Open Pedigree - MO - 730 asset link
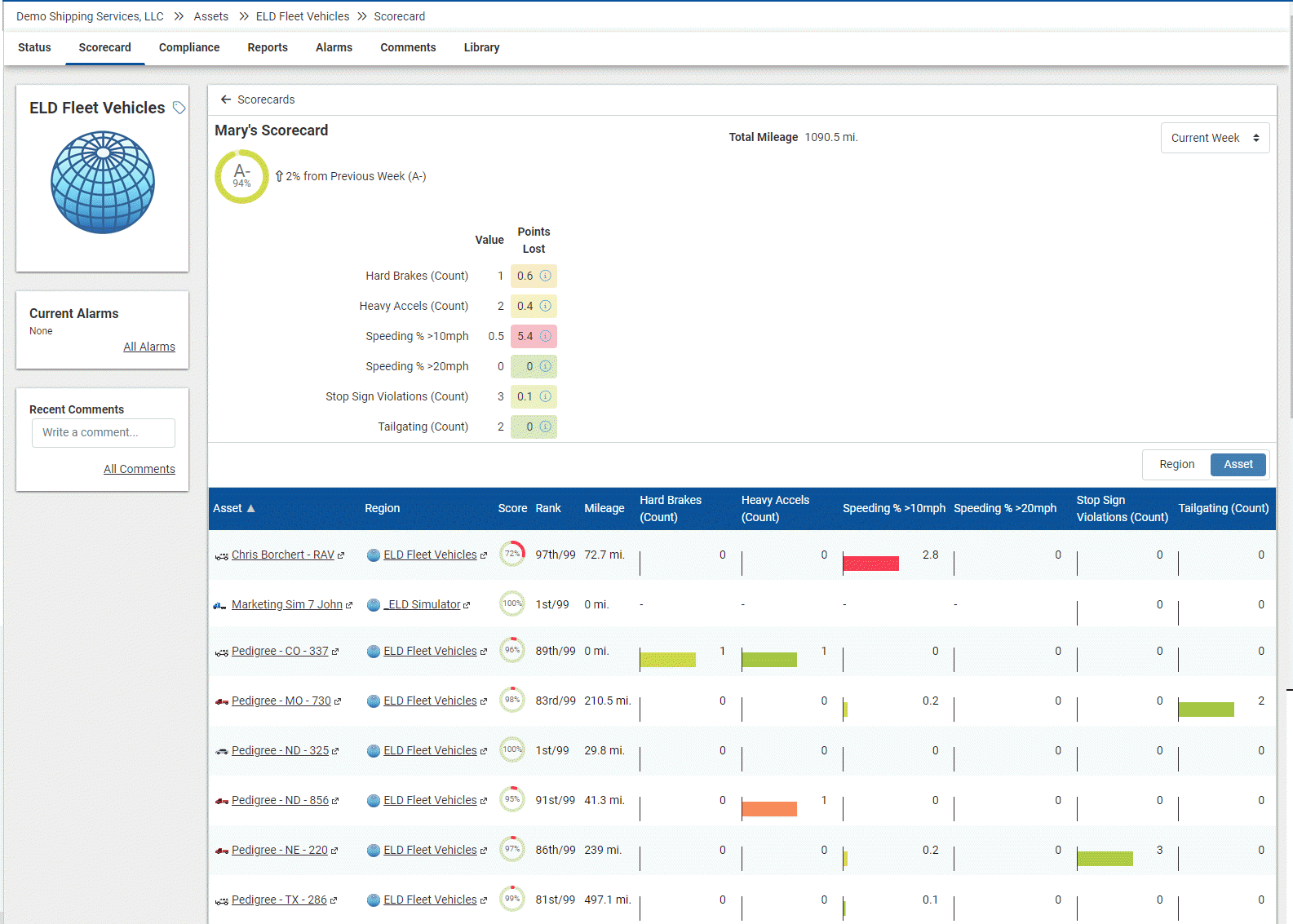 tap(281, 701)
